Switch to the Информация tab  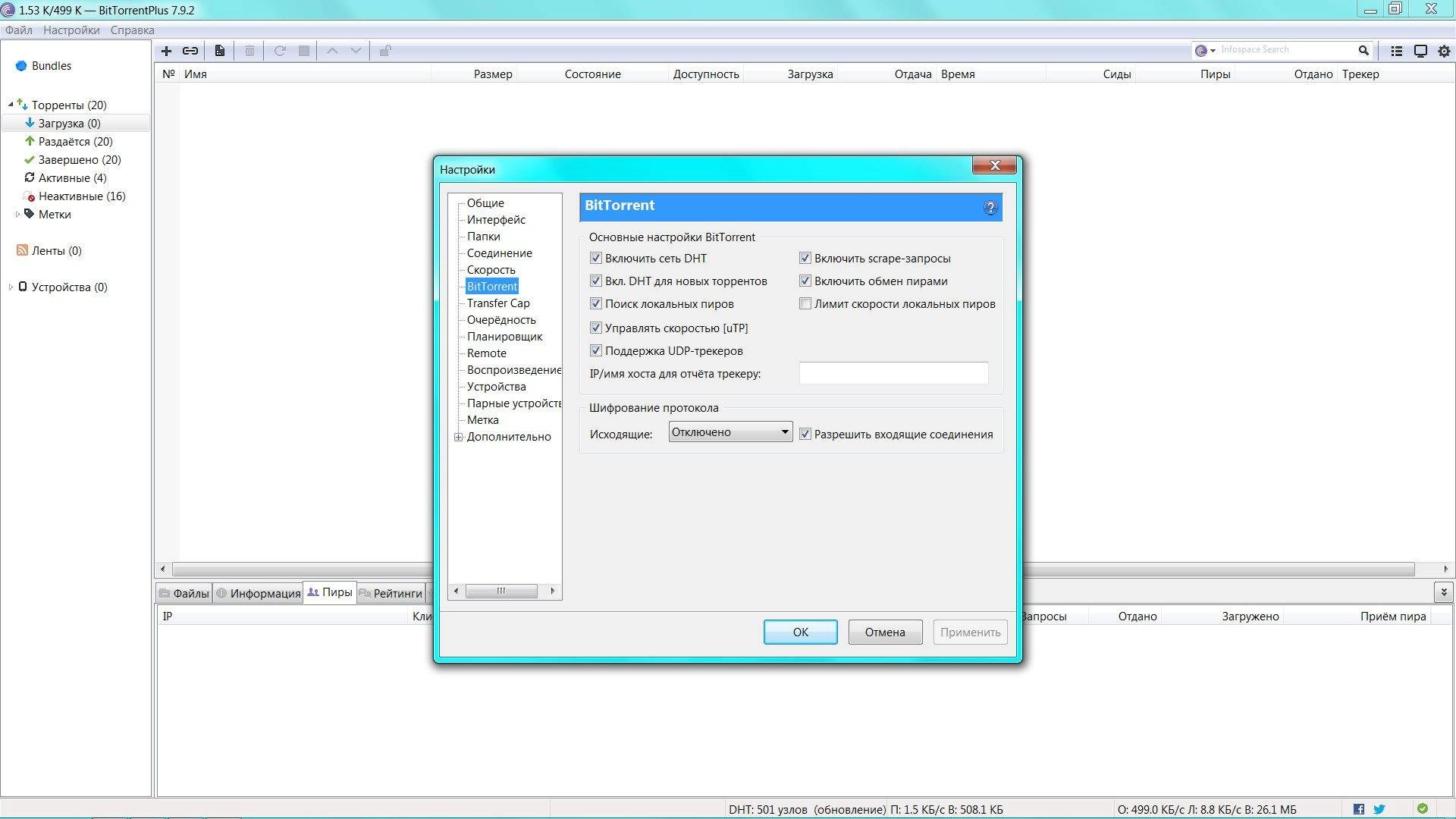(258, 593)
